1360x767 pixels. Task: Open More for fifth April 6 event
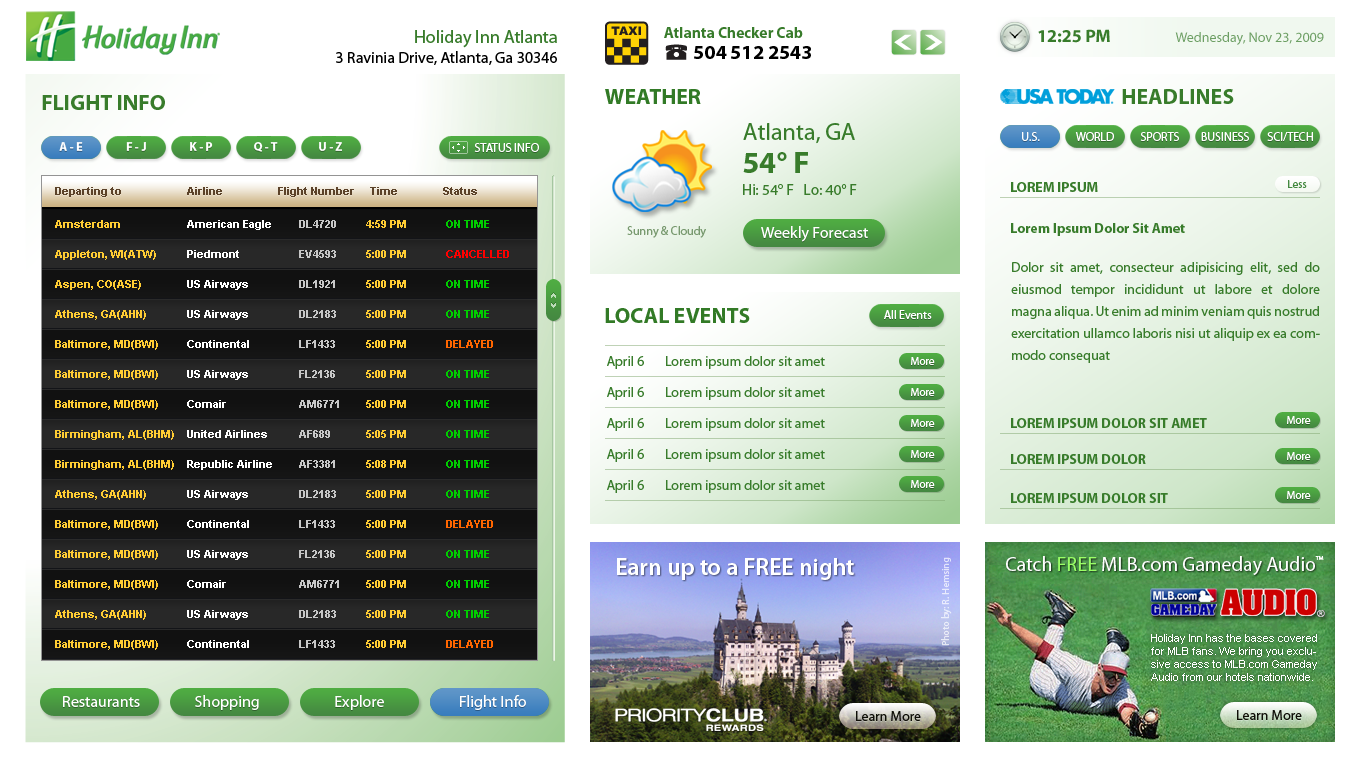point(922,484)
